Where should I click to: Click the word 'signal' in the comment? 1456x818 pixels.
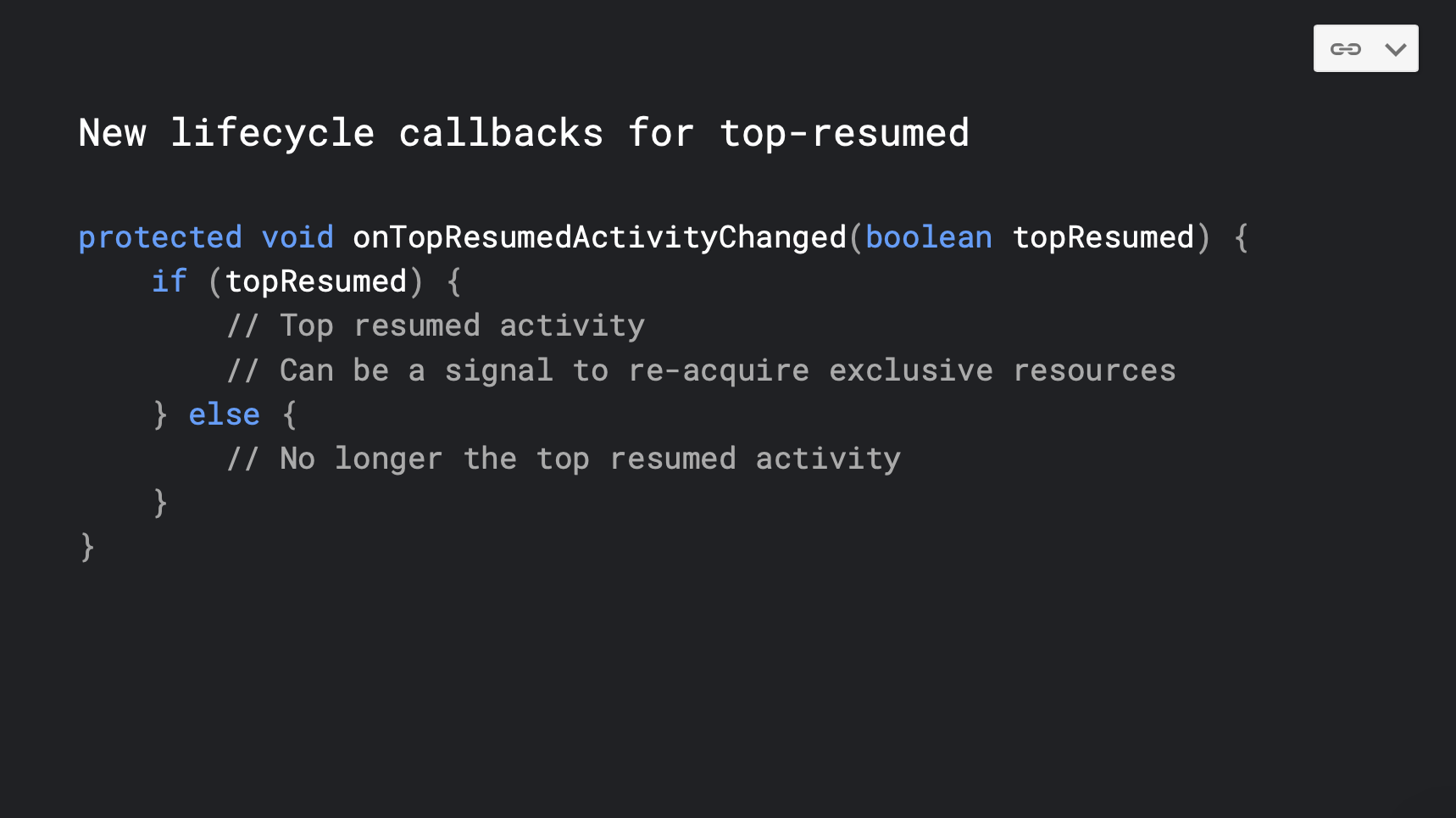click(499, 370)
